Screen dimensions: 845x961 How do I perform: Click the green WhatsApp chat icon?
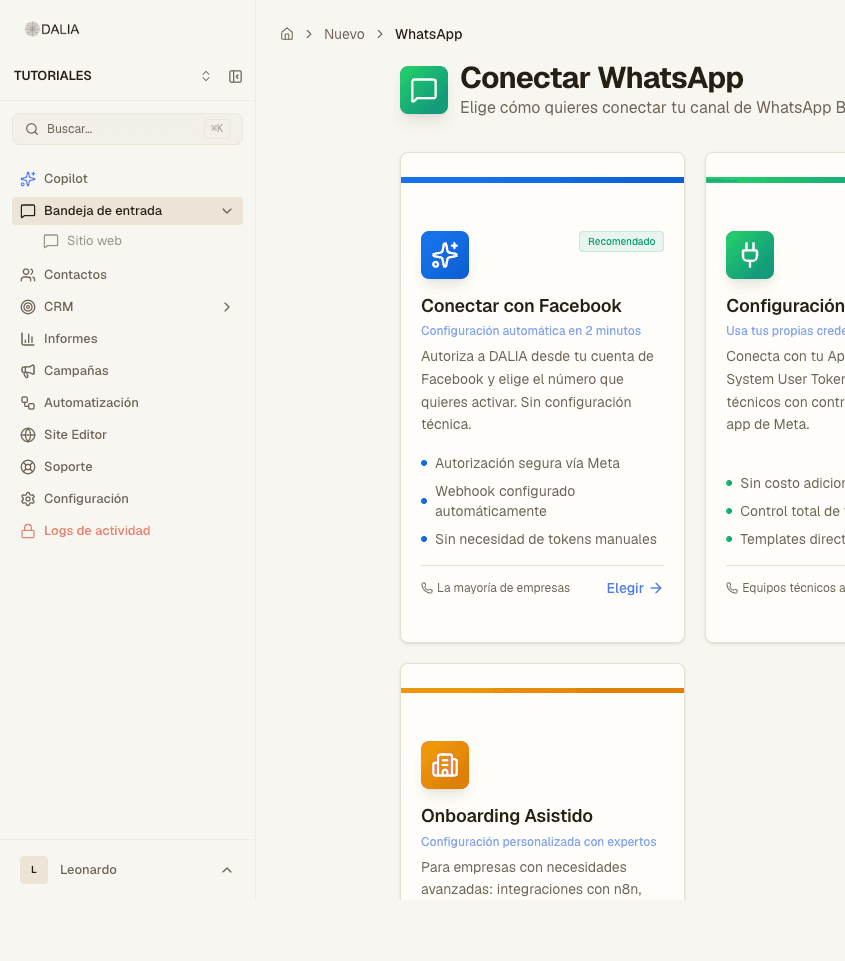(424, 90)
